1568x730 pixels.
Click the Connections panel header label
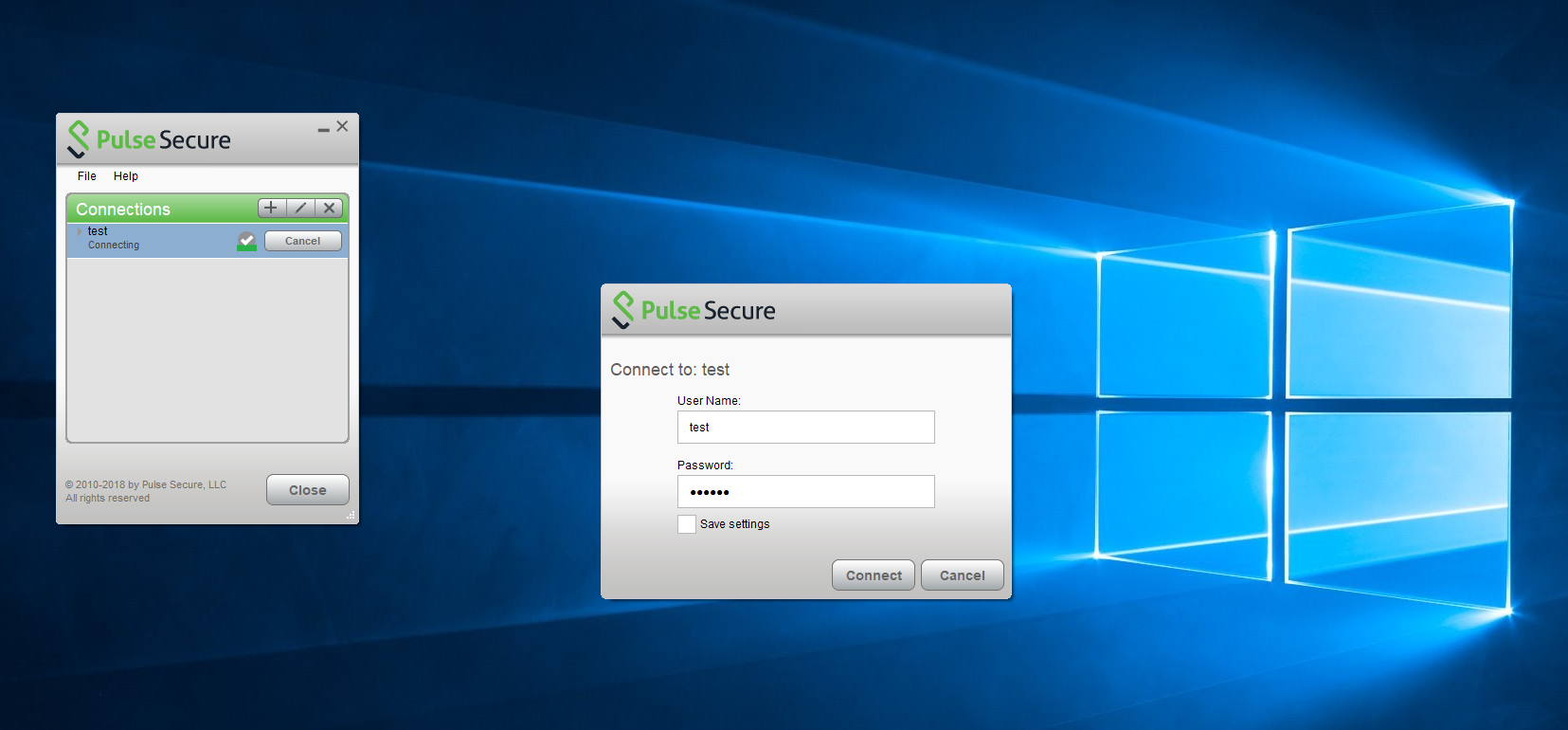pos(123,209)
